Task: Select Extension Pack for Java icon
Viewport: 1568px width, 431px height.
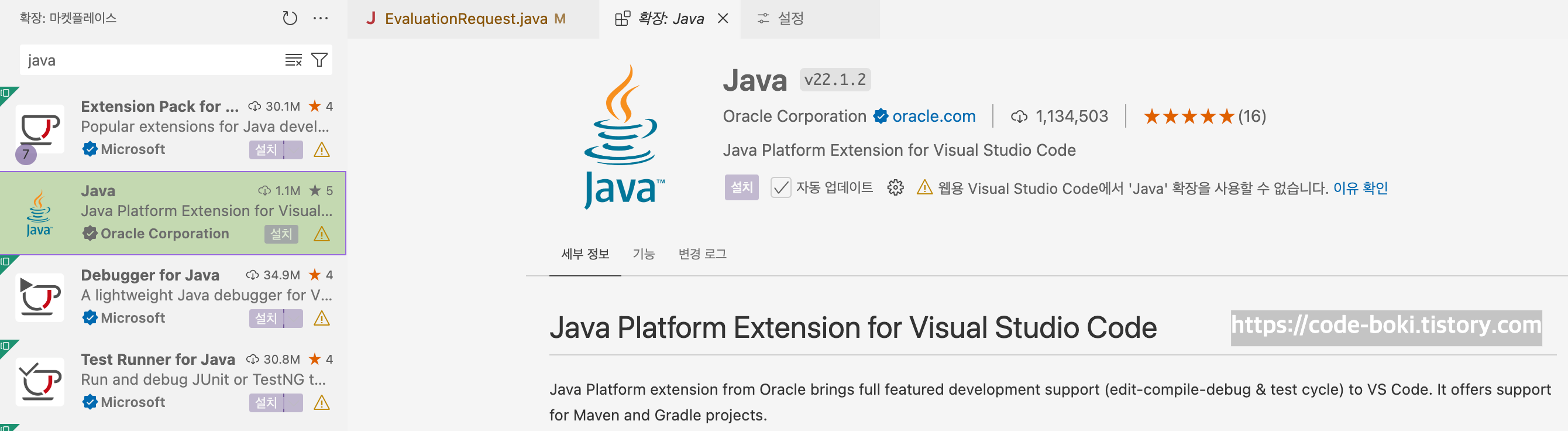Action: (40, 129)
